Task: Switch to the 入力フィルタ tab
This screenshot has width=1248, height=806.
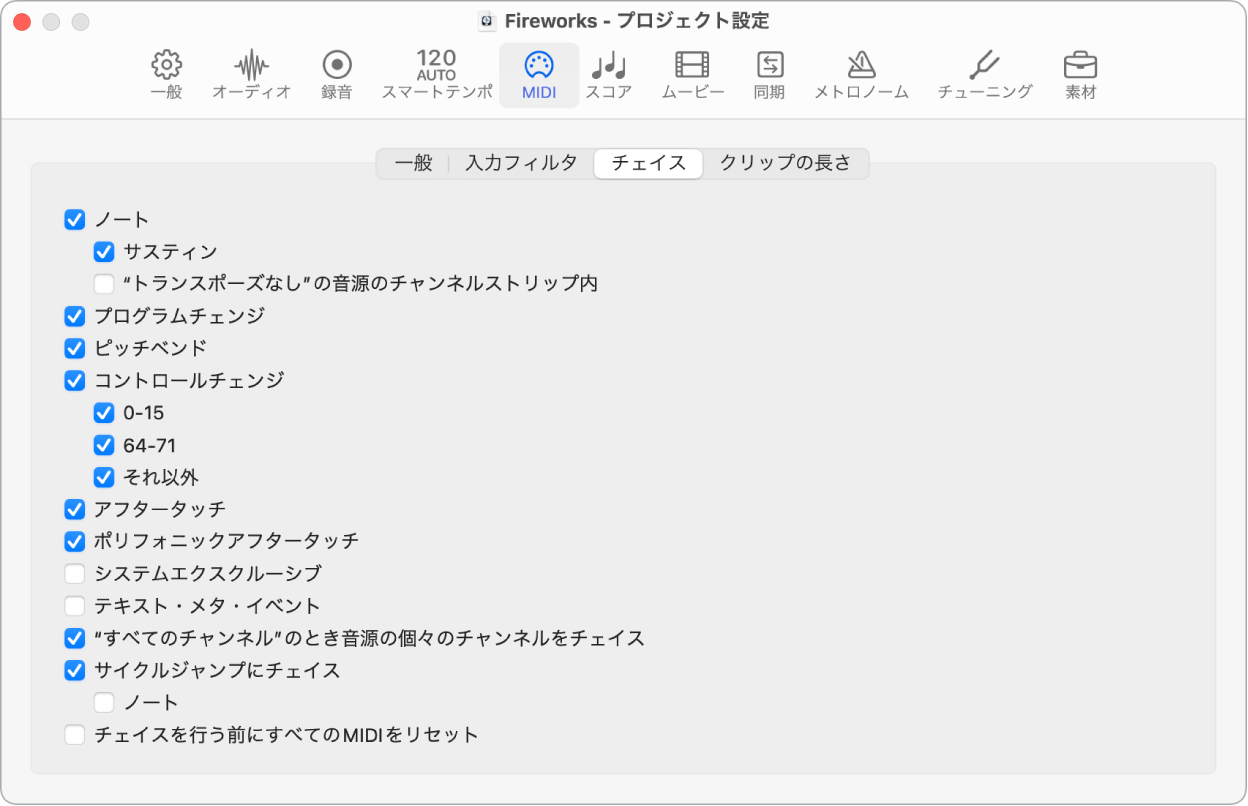Action: pyautogui.click(x=521, y=163)
